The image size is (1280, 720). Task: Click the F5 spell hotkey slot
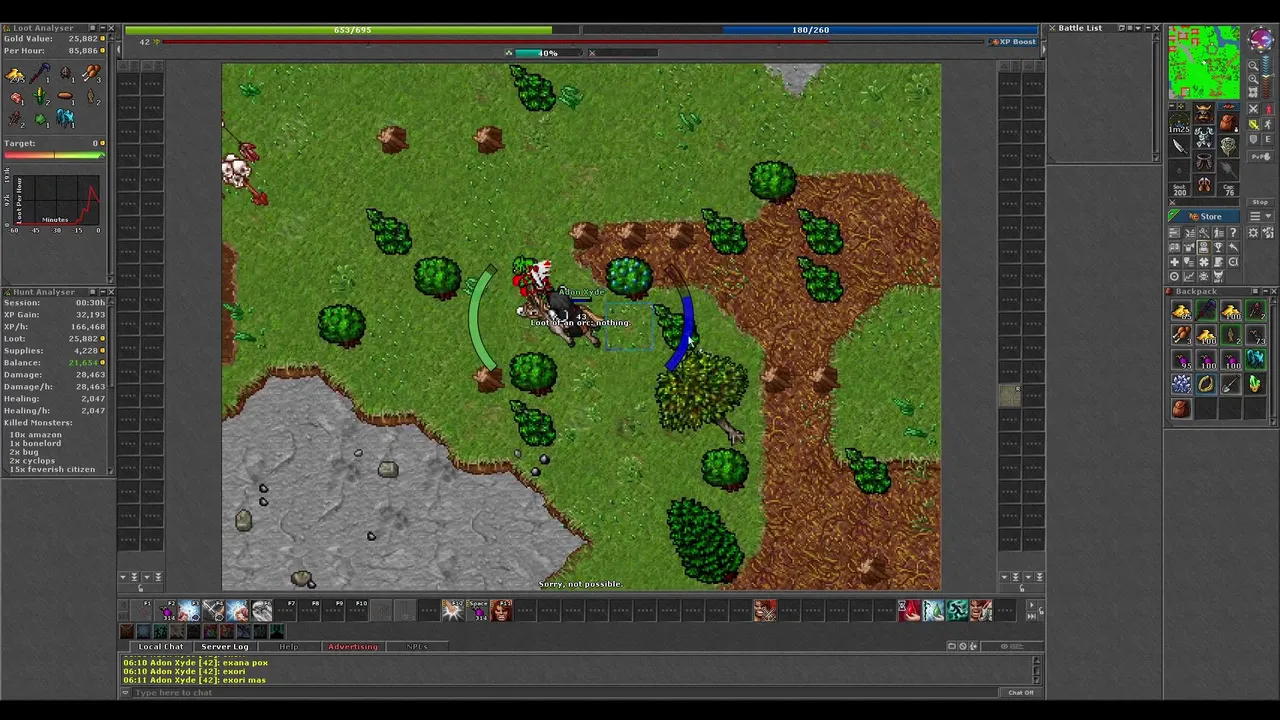[x=237, y=610]
